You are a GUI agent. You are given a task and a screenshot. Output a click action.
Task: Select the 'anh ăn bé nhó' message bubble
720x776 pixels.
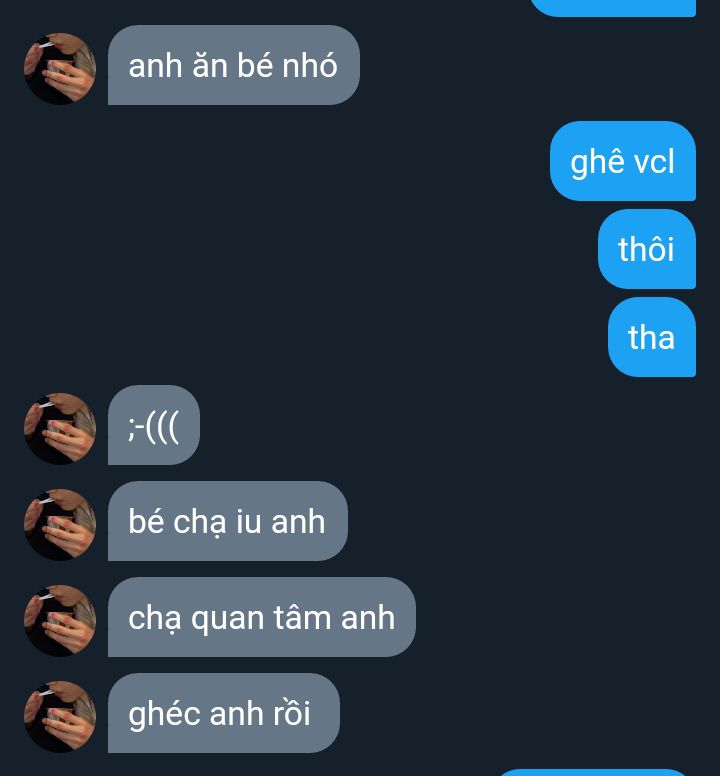(234, 65)
